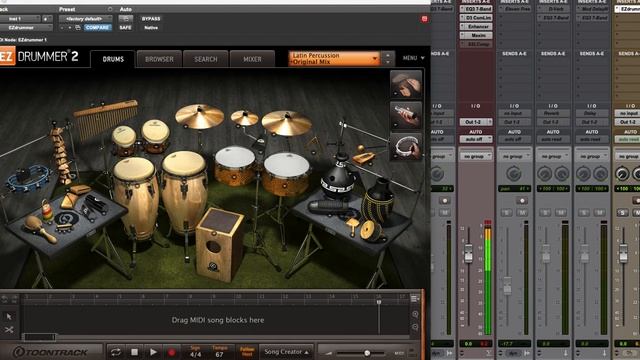Open the Inst 1 track selector

coord(20,19)
